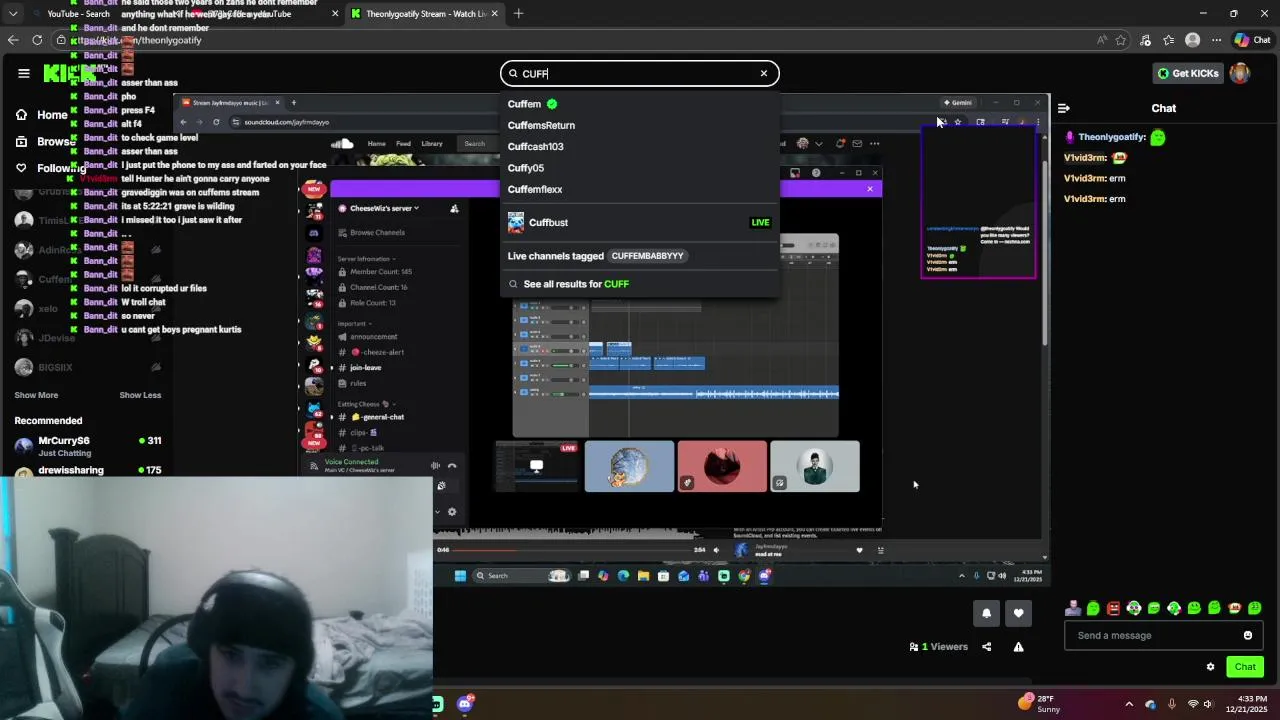Screen dimensions: 1280x720
Task: Open the media control icon in the browser toolbar
Action: (1145, 40)
